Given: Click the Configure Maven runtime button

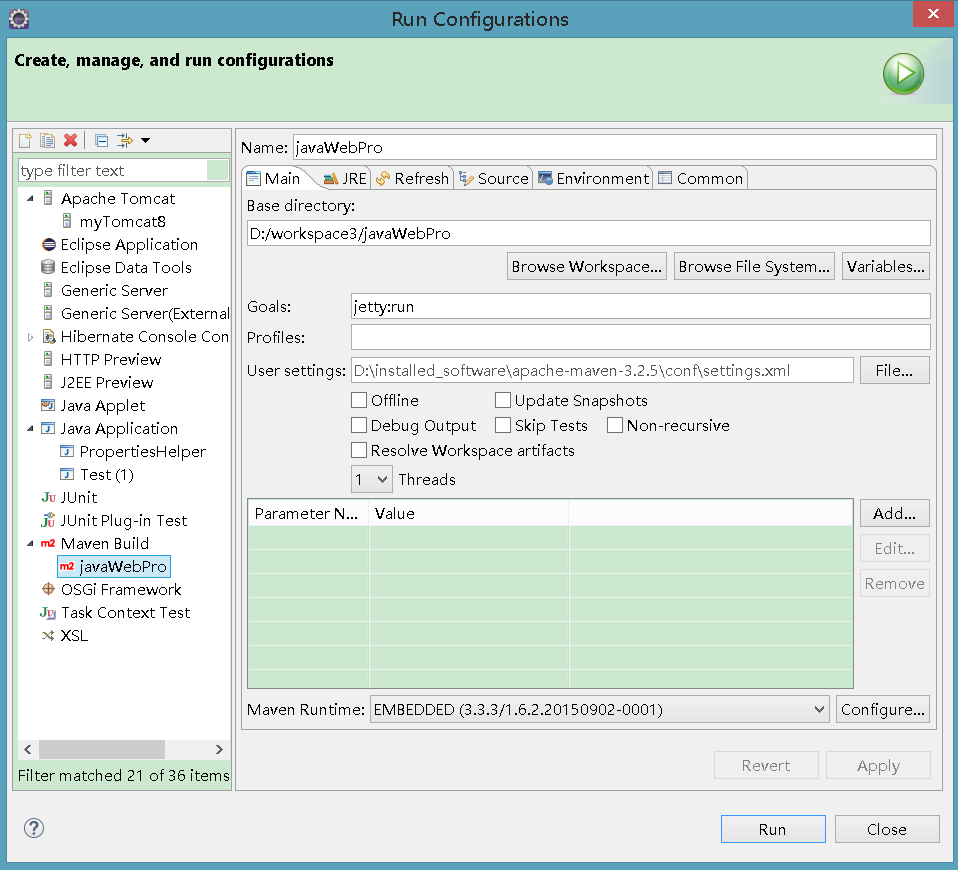Looking at the screenshot, I should click(x=883, y=709).
